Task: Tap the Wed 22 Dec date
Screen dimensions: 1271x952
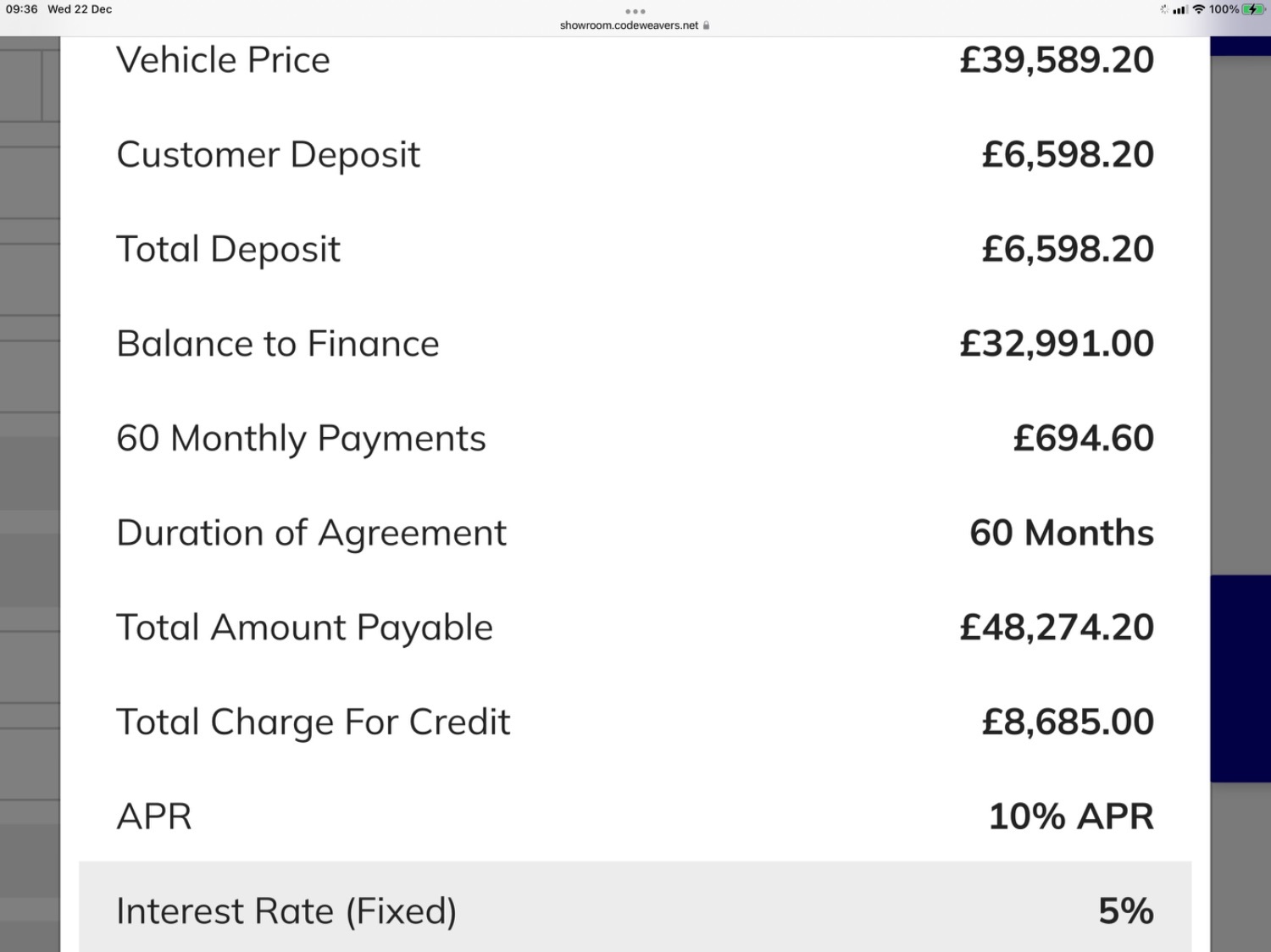Action: pos(80,9)
